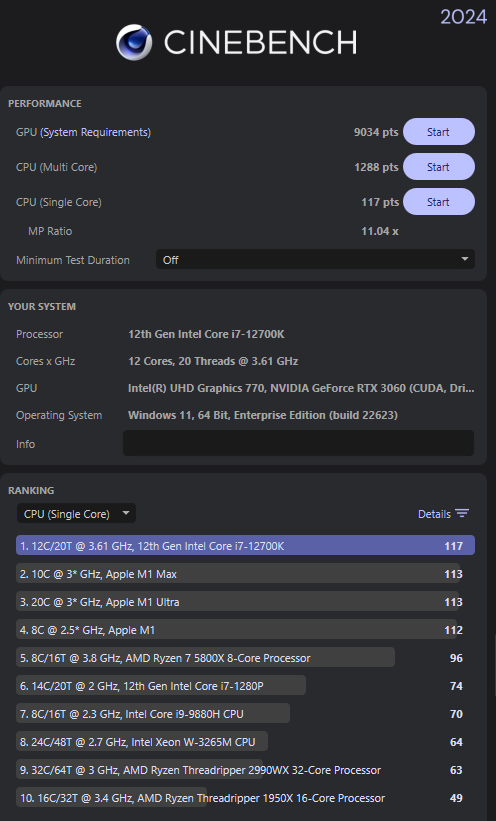Click the MP Ratio label
Screen dimensions: 496x821
(50, 231)
